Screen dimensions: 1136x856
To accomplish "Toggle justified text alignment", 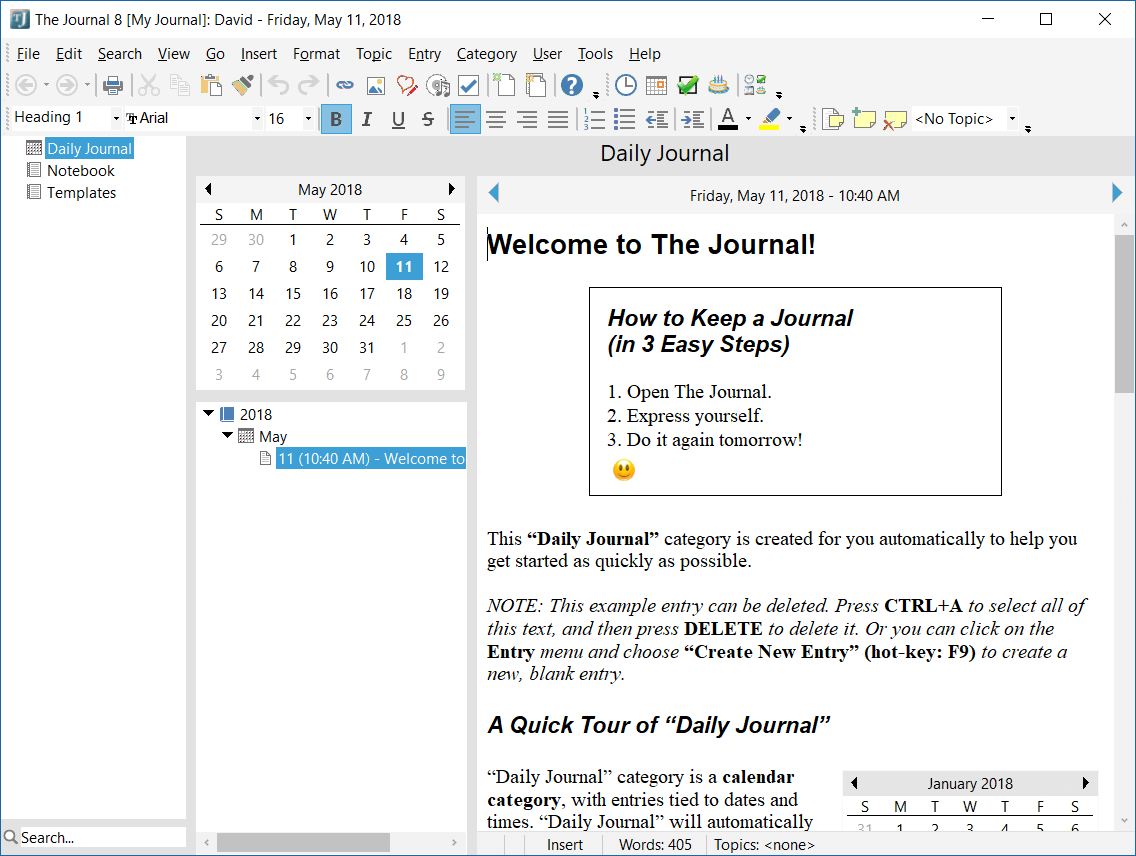I will (558, 119).
